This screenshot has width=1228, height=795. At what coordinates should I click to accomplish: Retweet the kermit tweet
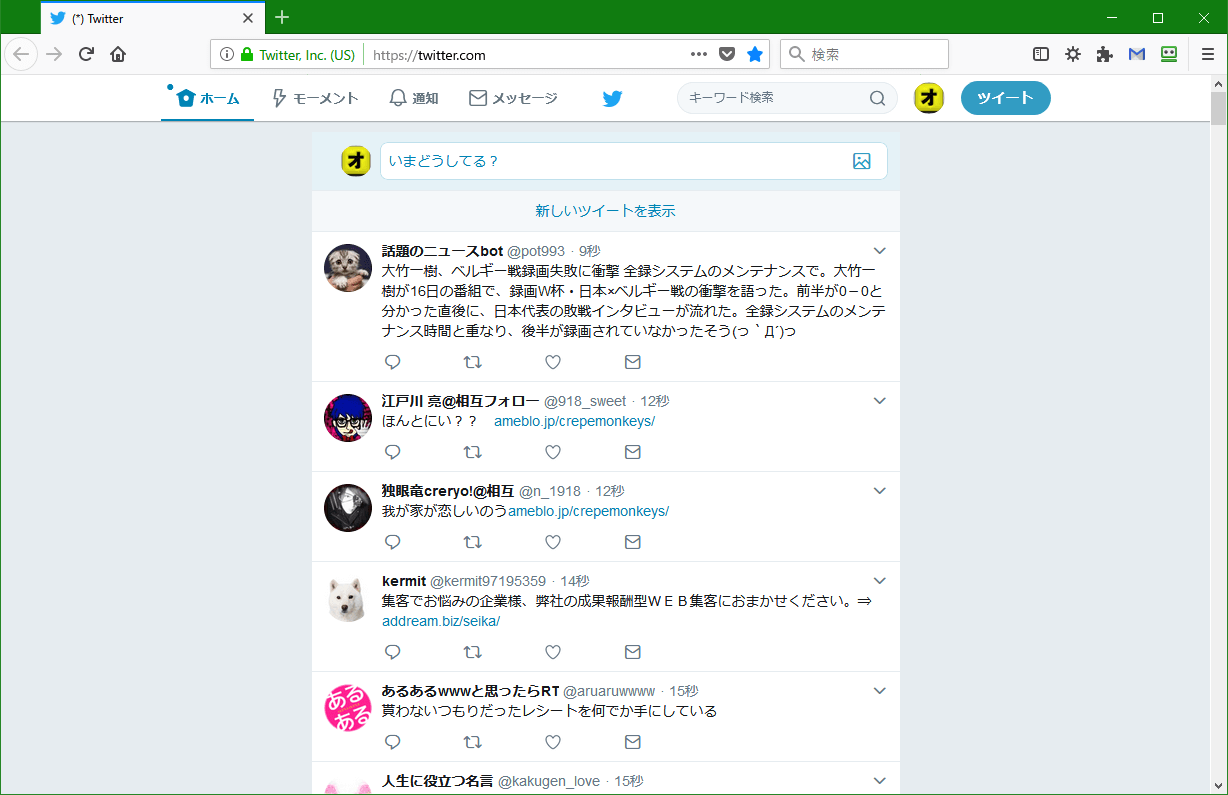coord(473,652)
